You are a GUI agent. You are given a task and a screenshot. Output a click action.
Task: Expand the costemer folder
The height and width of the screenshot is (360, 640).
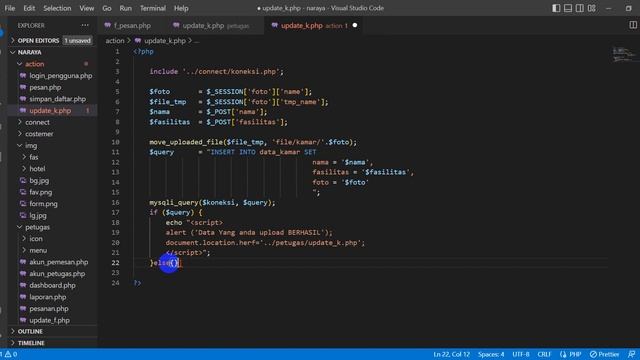pyautogui.click(x=39, y=134)
